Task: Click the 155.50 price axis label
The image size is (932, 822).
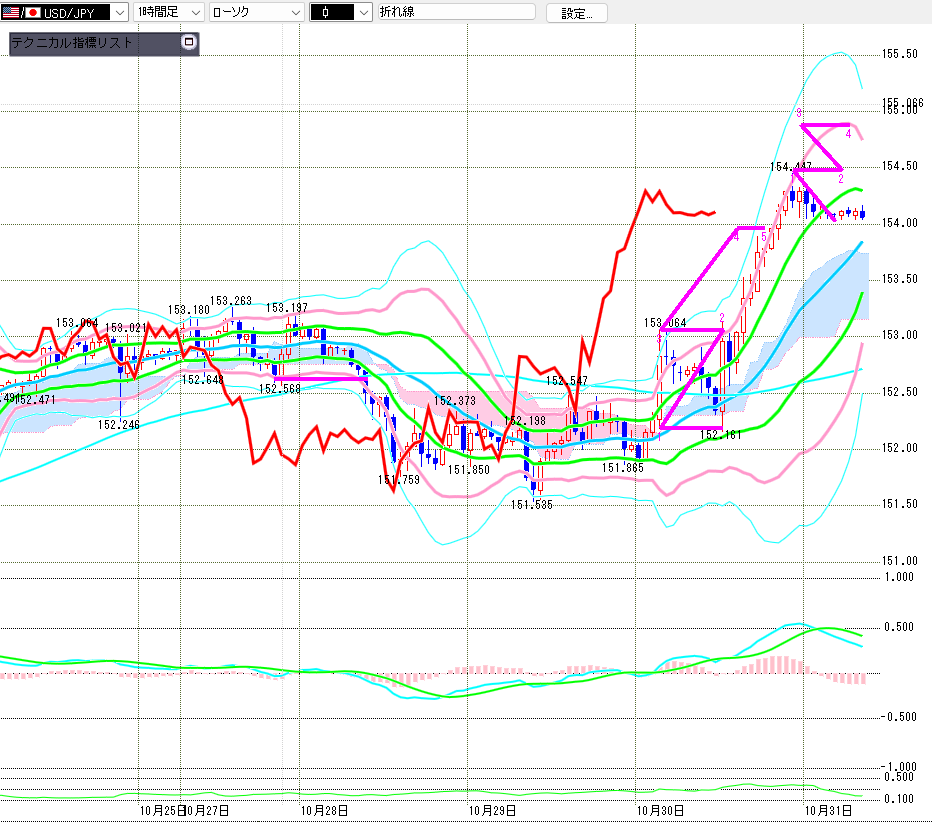Action: [900, 54]
